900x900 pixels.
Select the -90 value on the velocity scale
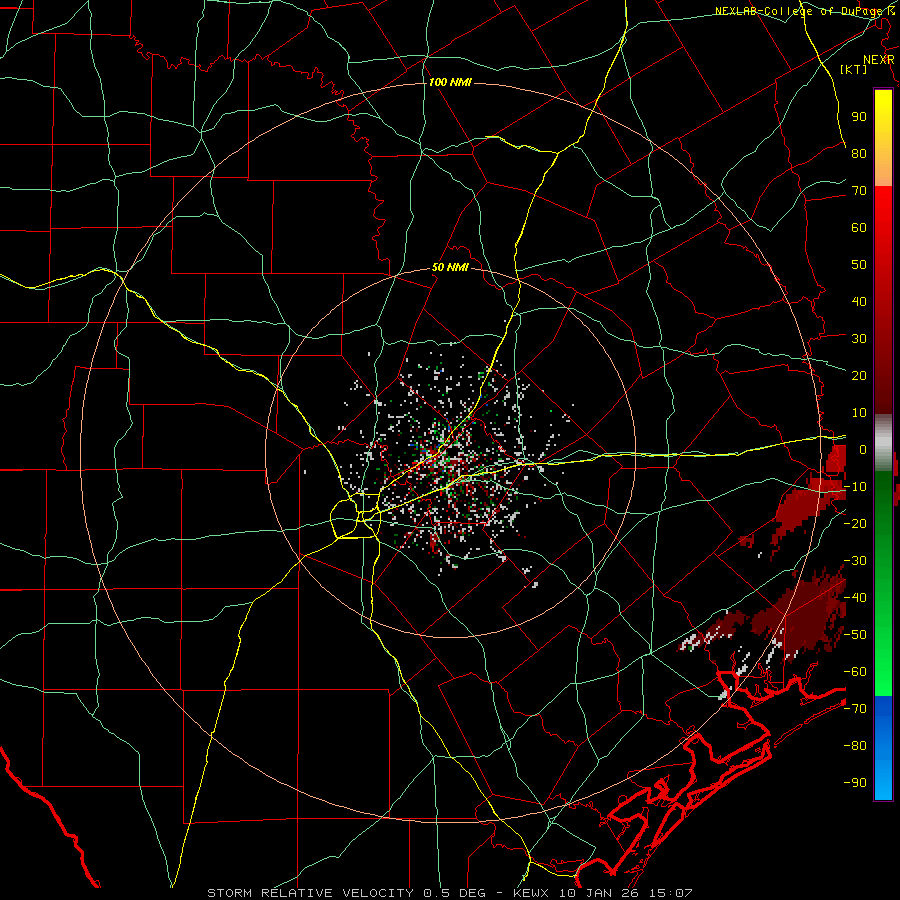pyautogui.click(x=855, y=783)
